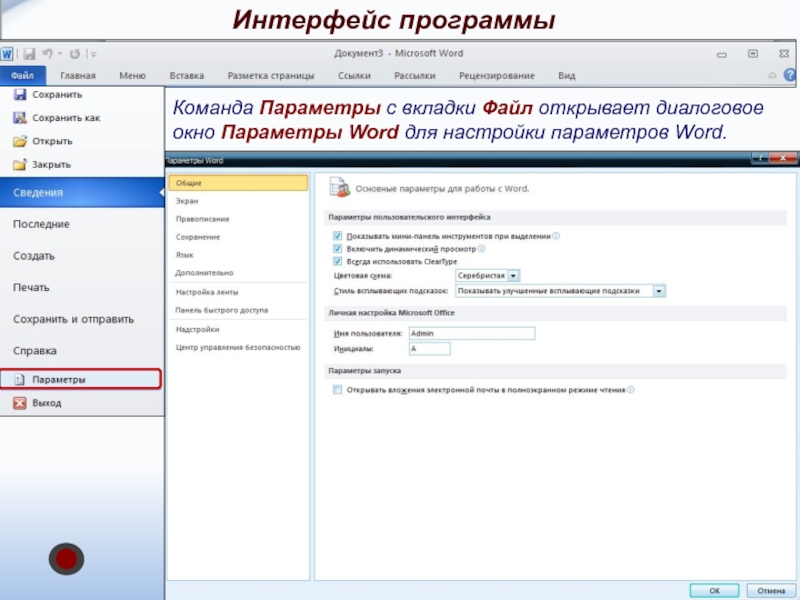Select Правописание in options sidebar
This screenshot has height=600, width=800.
[x=202, y=218]
